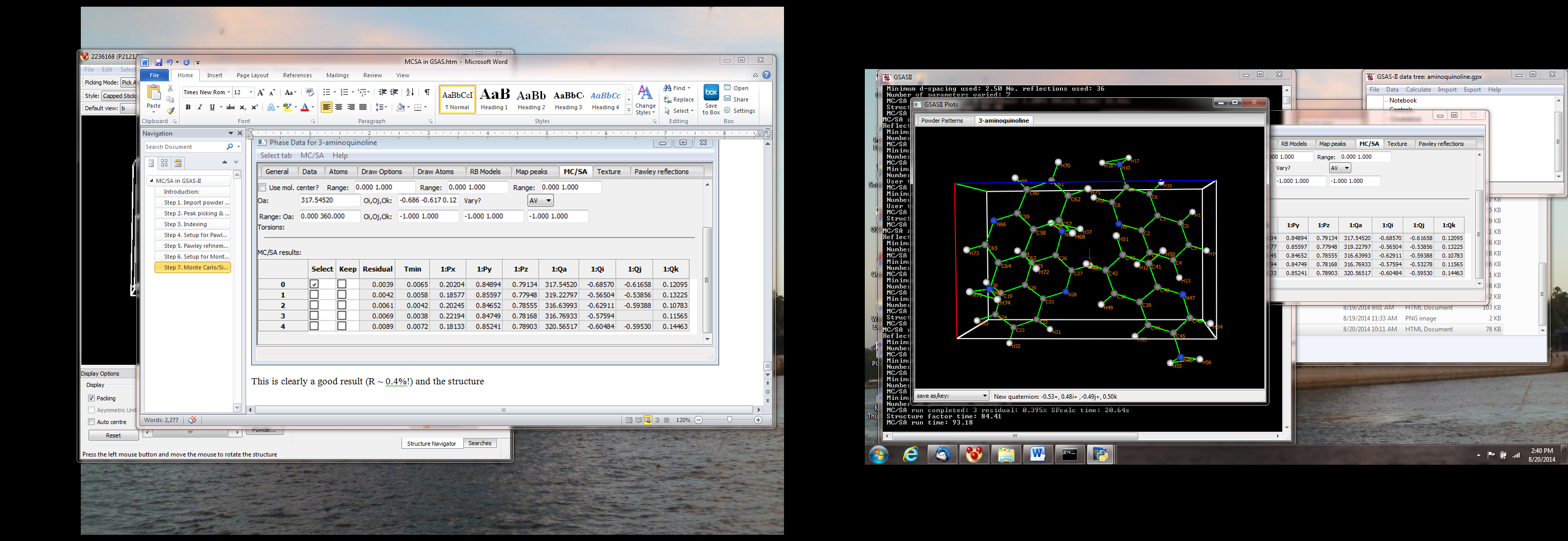
Task: Toggle Asymmetric Unit checkbox
Action: click(x=91, y=410)
